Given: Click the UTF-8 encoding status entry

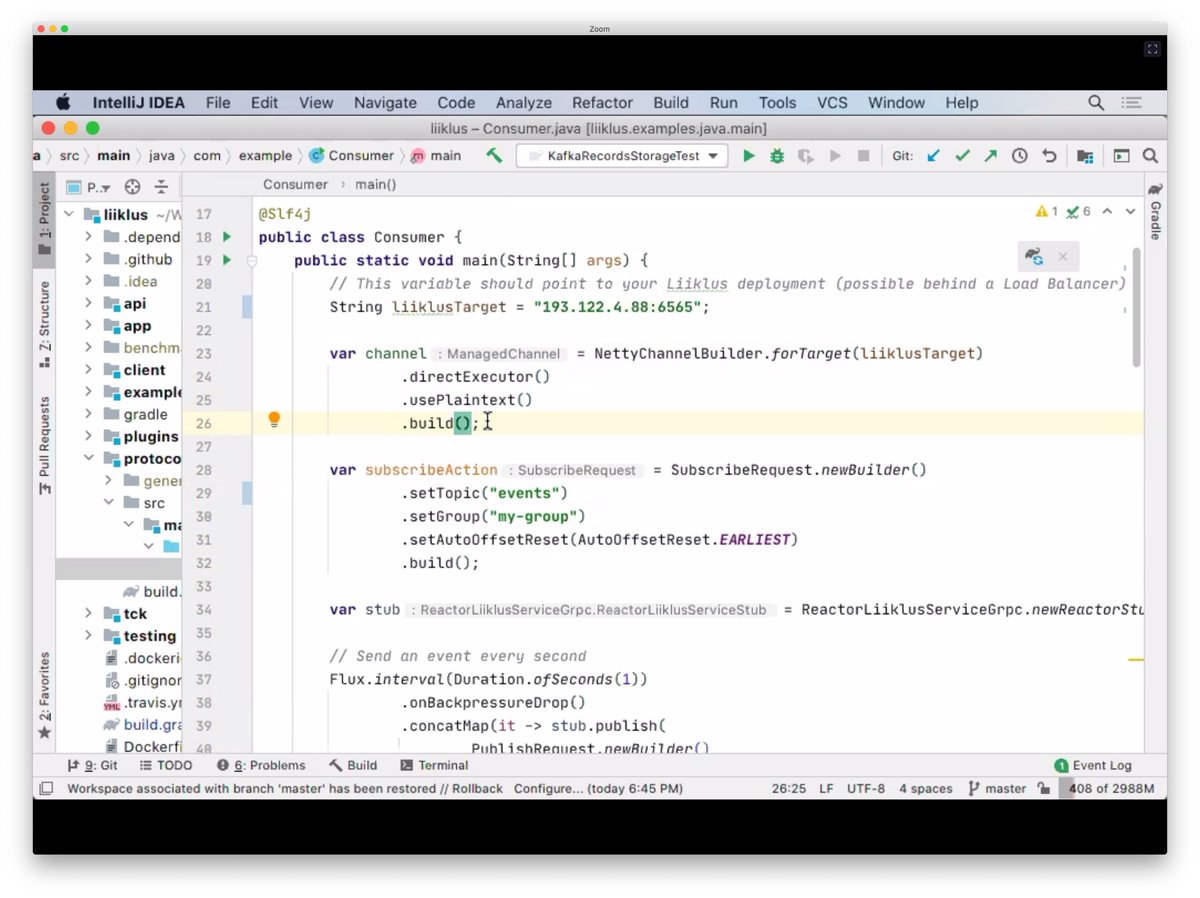Looking at the screenshot, I should (866, 789).
